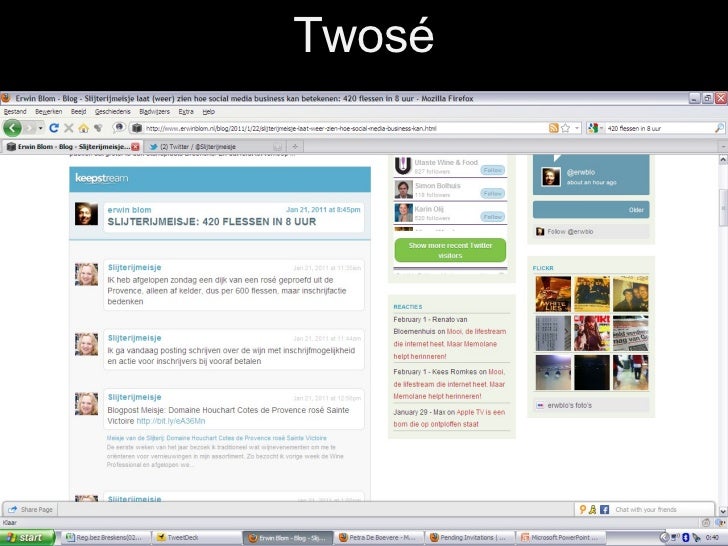Click the Older tweets button

coord(591,210)
